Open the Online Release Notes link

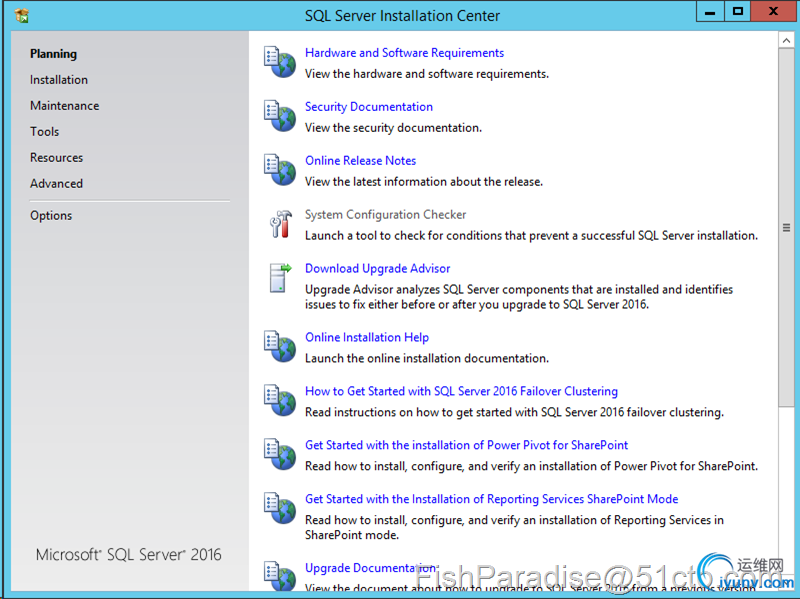pos(361,161)
